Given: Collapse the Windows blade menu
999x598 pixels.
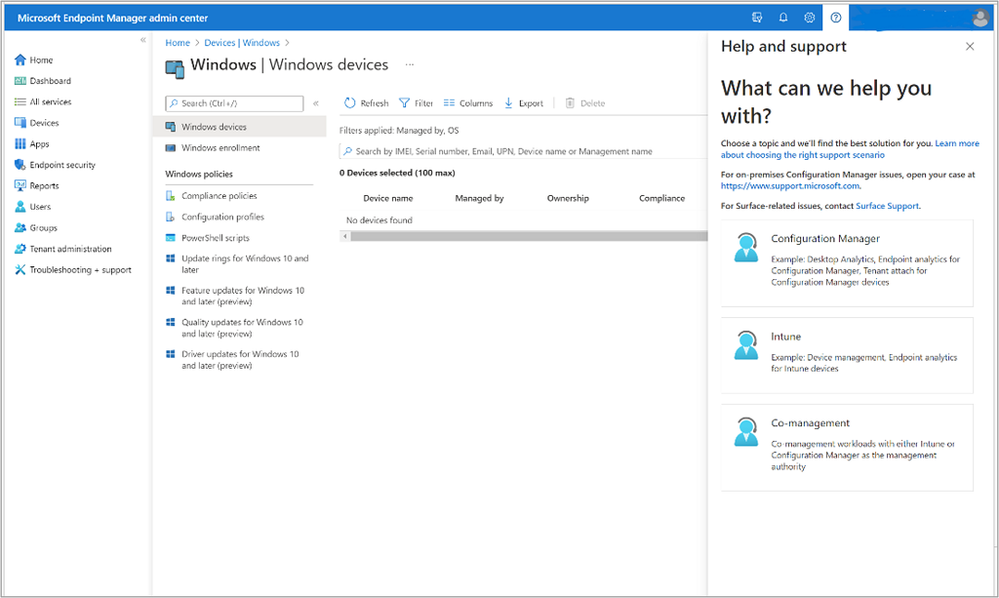Looking at the screenshot, I should (315, 103).
